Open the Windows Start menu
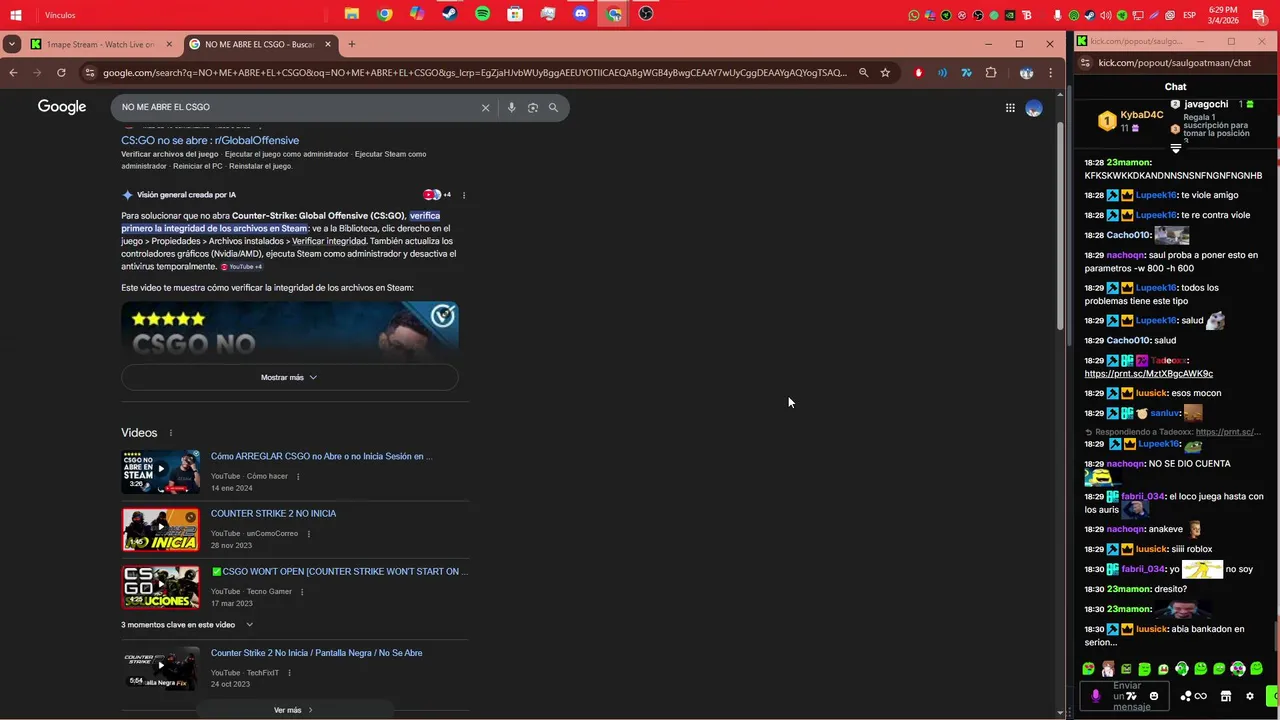The width and height of the screenshot is (1280, 720). [x=16, y=15]
